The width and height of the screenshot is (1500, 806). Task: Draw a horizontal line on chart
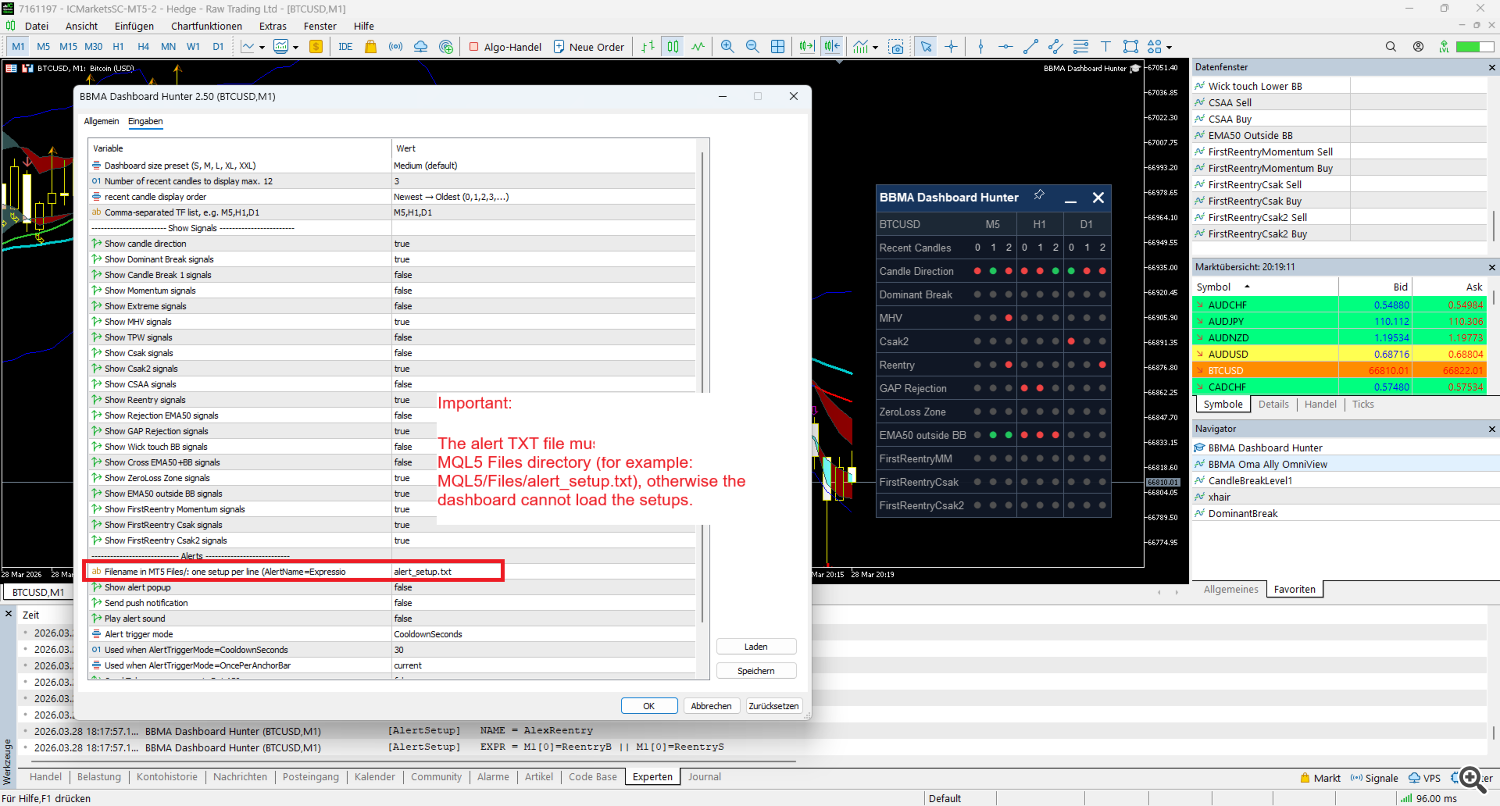pyautogui.click(x=1005, y=46)
